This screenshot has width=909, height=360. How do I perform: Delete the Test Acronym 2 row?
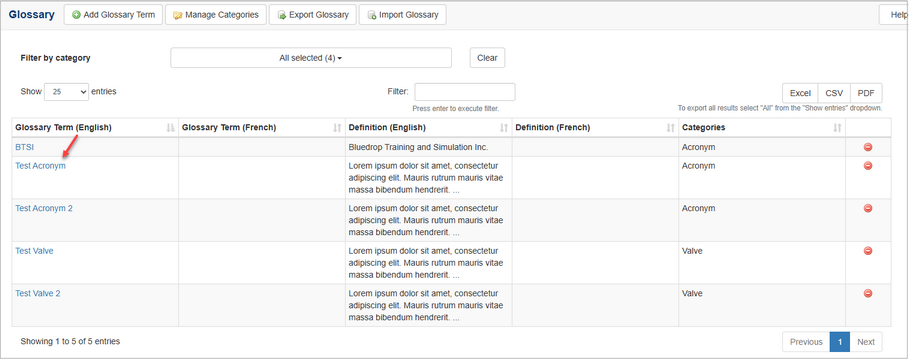[868, 208]
